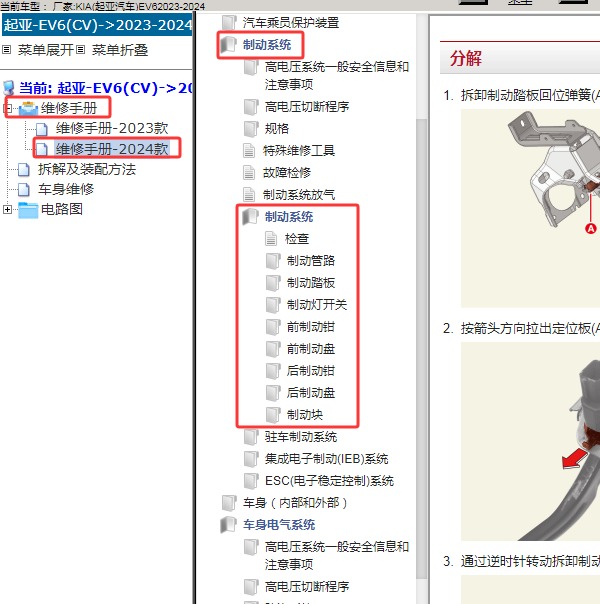Click book icon beside 汽车乘员保护装置
The height and width of the screenshot is (604, 600).
click(229, 23)
